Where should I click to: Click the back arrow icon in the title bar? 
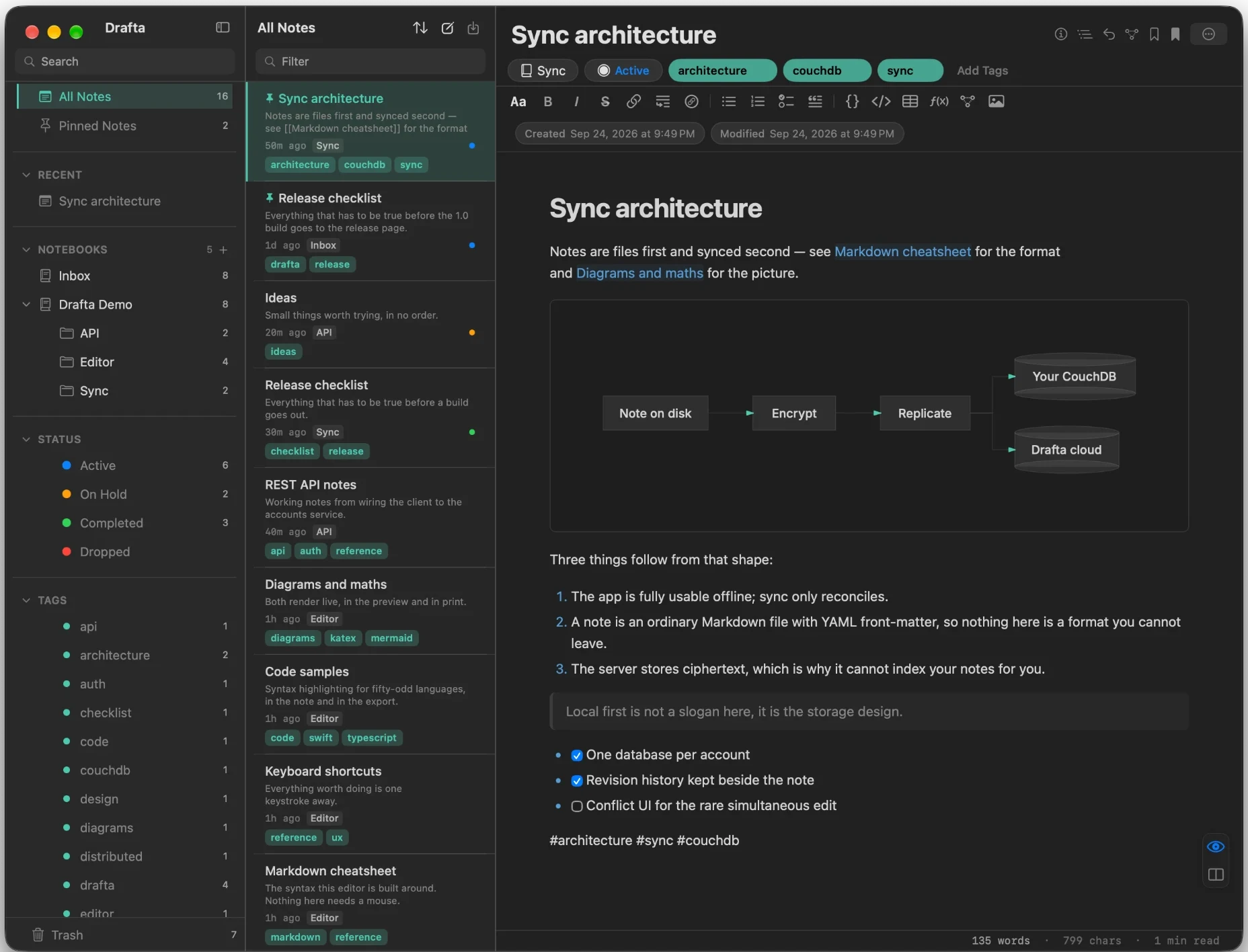coord(1109,34)
